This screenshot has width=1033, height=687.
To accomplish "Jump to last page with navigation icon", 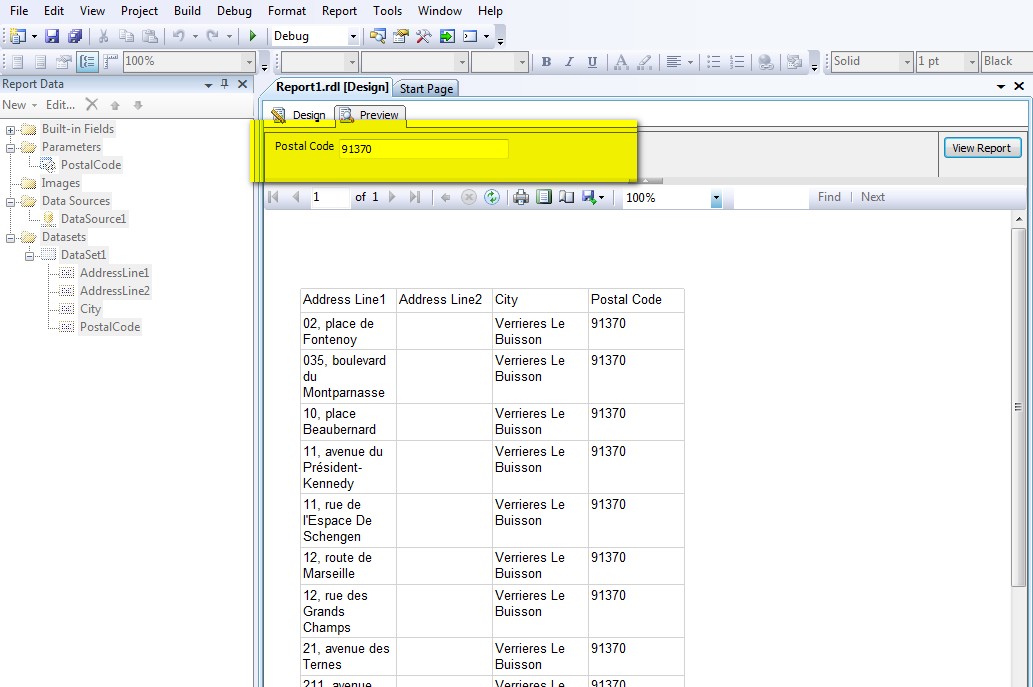I will [416, 197].
